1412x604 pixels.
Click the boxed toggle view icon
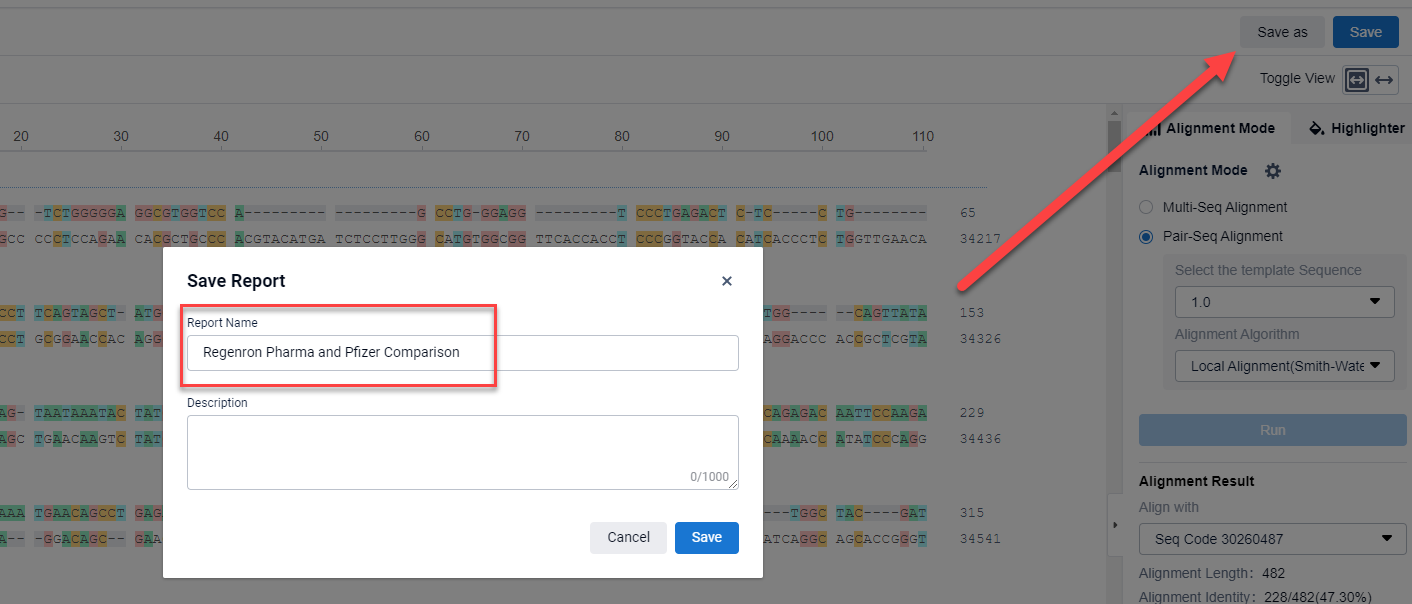[1356, 80]
